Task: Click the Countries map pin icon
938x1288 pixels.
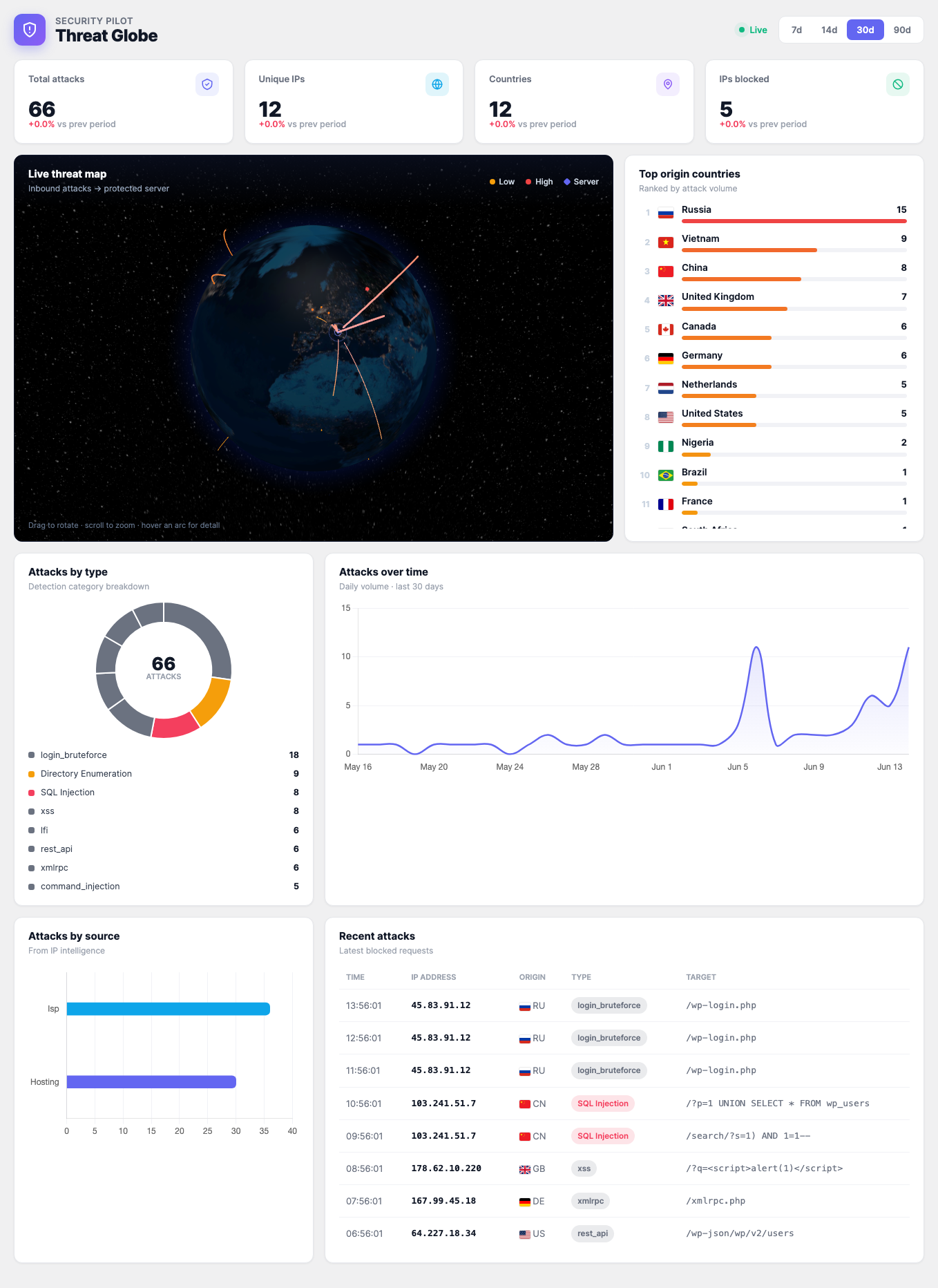Action: pos(668,84)
